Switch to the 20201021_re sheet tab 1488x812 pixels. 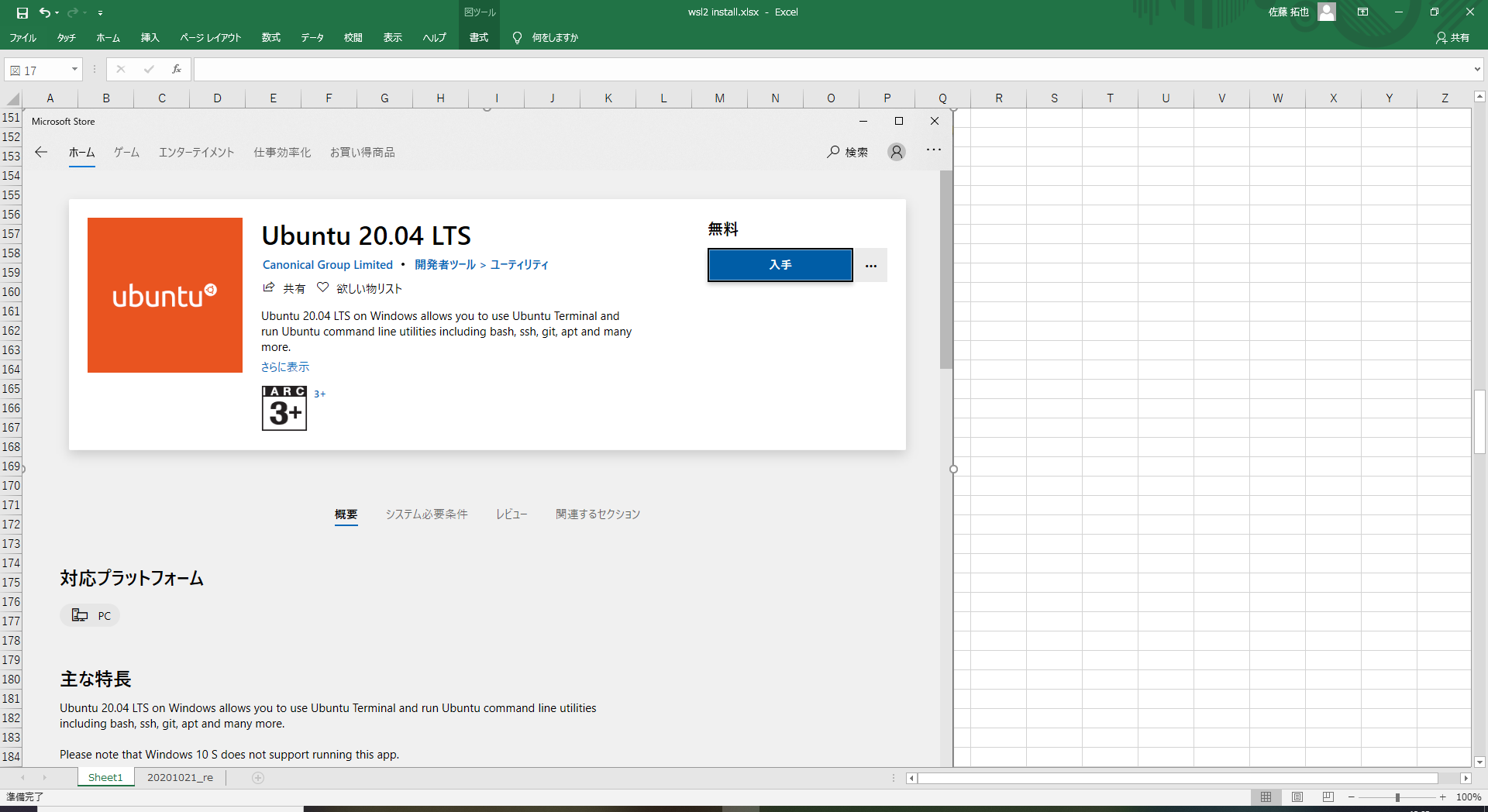pyautogui.click(x=180, y=778)
